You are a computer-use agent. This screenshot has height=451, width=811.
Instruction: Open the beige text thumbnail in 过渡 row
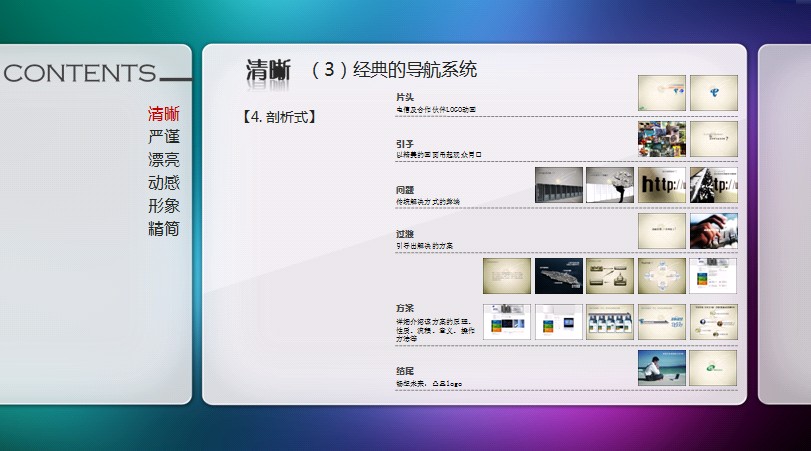(x=662, y=231)
